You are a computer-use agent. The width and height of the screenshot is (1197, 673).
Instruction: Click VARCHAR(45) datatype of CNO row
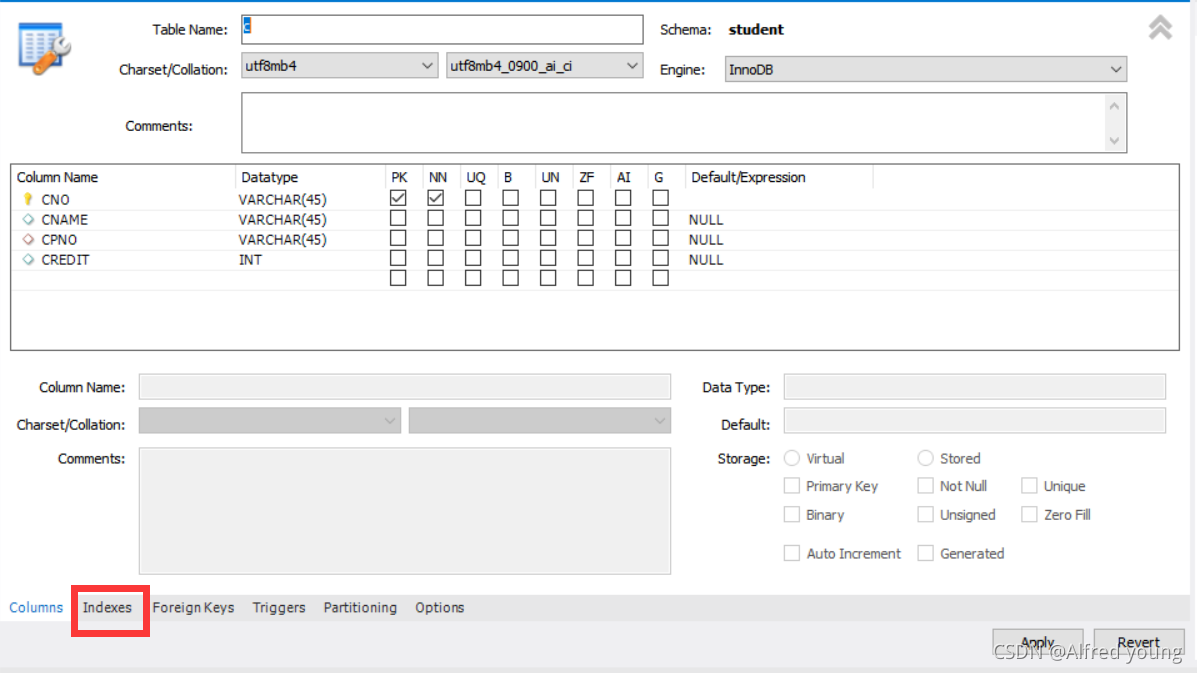click(282, 199)
